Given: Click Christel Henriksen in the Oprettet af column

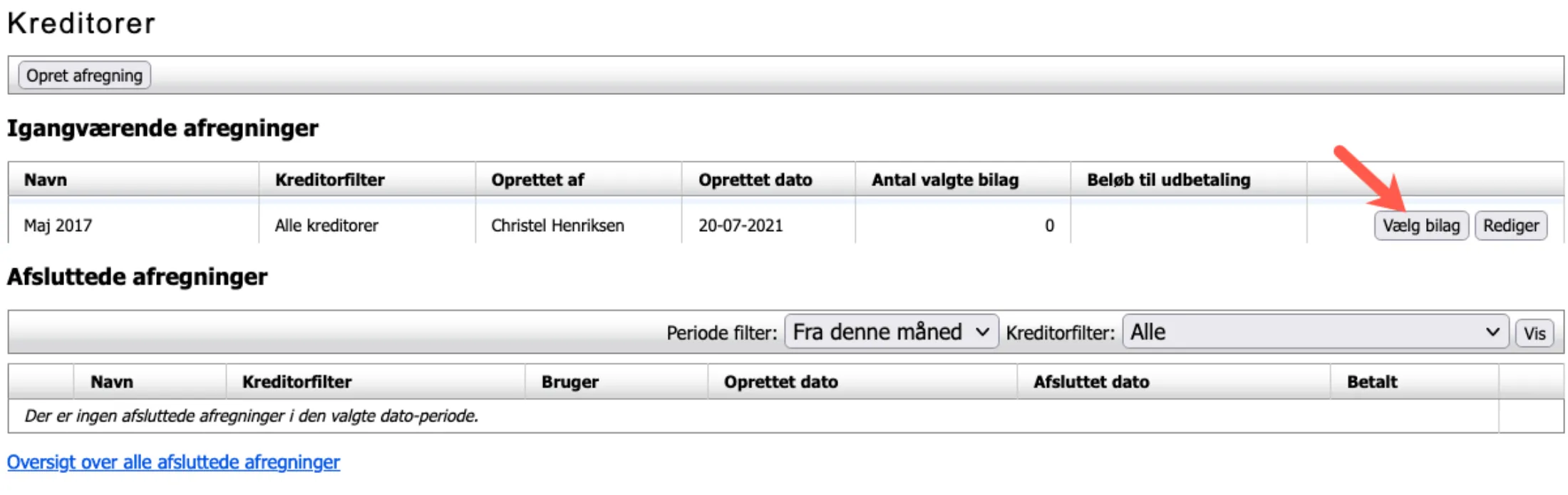Looking at the screenshot, I should [557, 225].
